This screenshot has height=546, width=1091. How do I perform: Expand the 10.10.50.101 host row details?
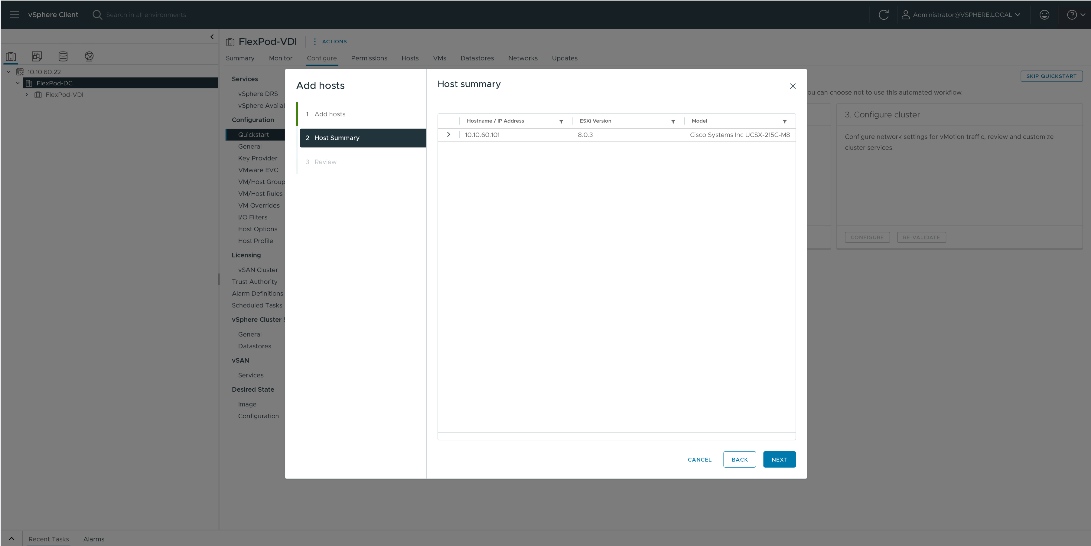[448, 134]
